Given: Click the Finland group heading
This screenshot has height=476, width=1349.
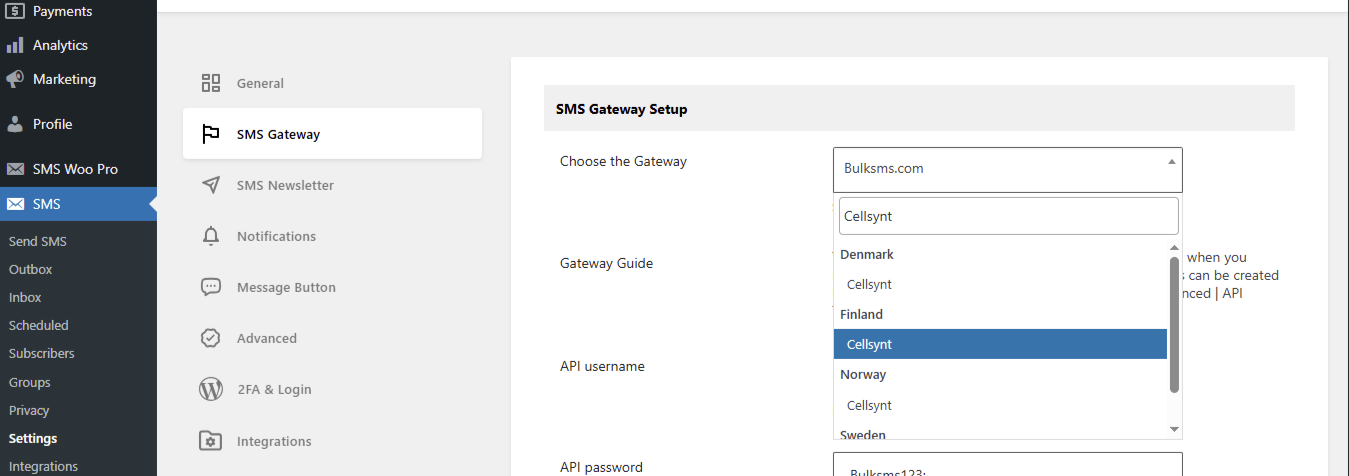Looking at the screenshot, I should [861, 314].
